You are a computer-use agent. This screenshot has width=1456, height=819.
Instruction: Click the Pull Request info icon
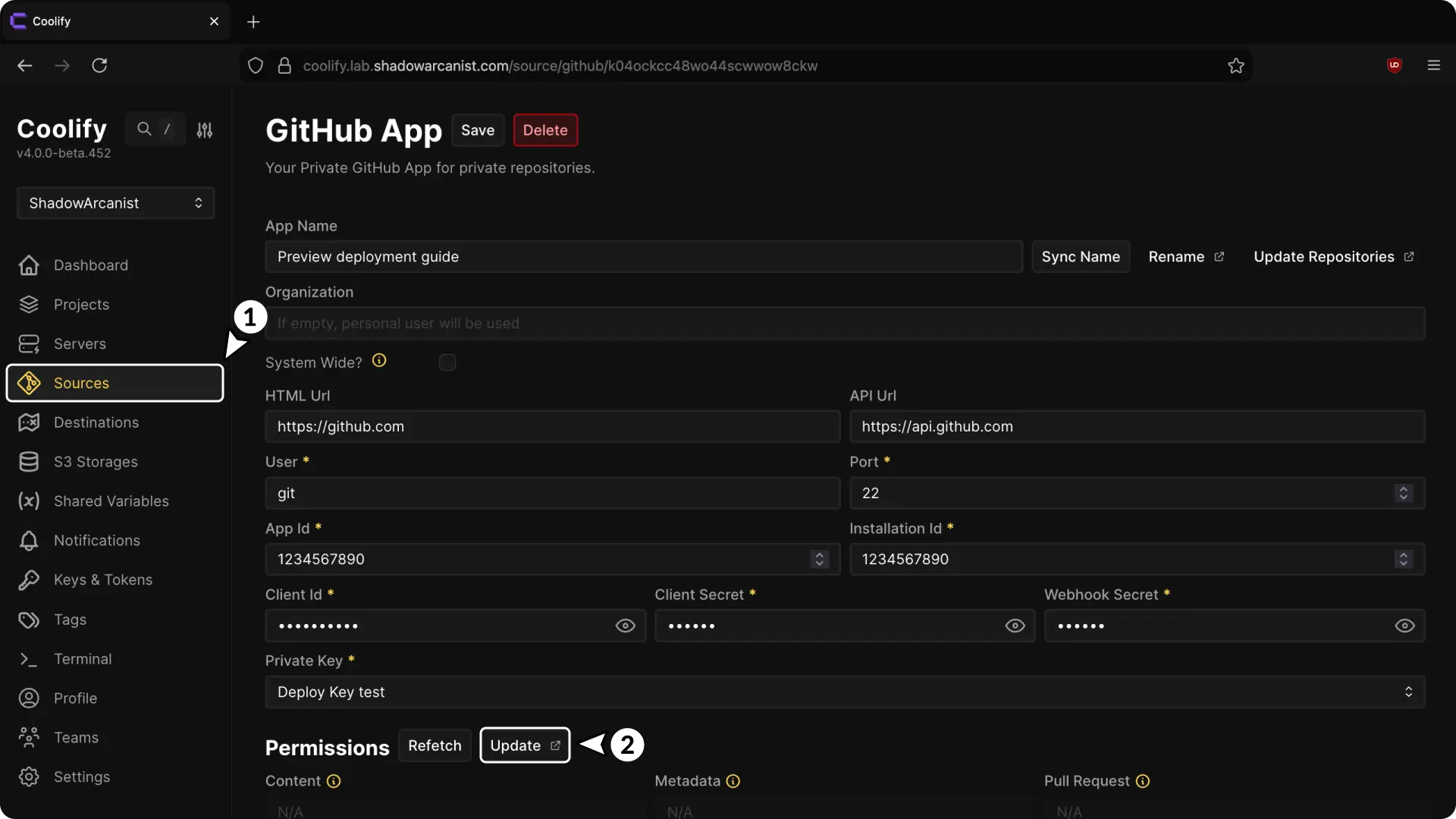1143,781
